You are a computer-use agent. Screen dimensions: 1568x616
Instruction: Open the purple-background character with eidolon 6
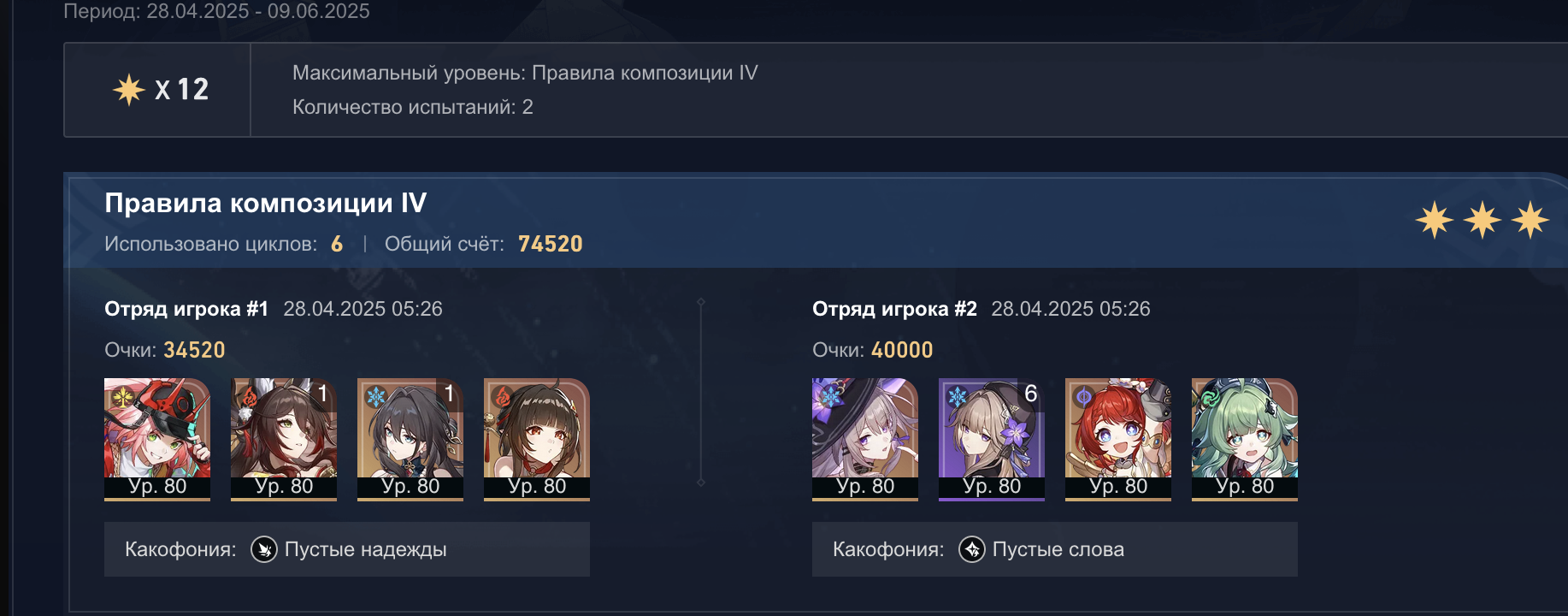[992, 438]
